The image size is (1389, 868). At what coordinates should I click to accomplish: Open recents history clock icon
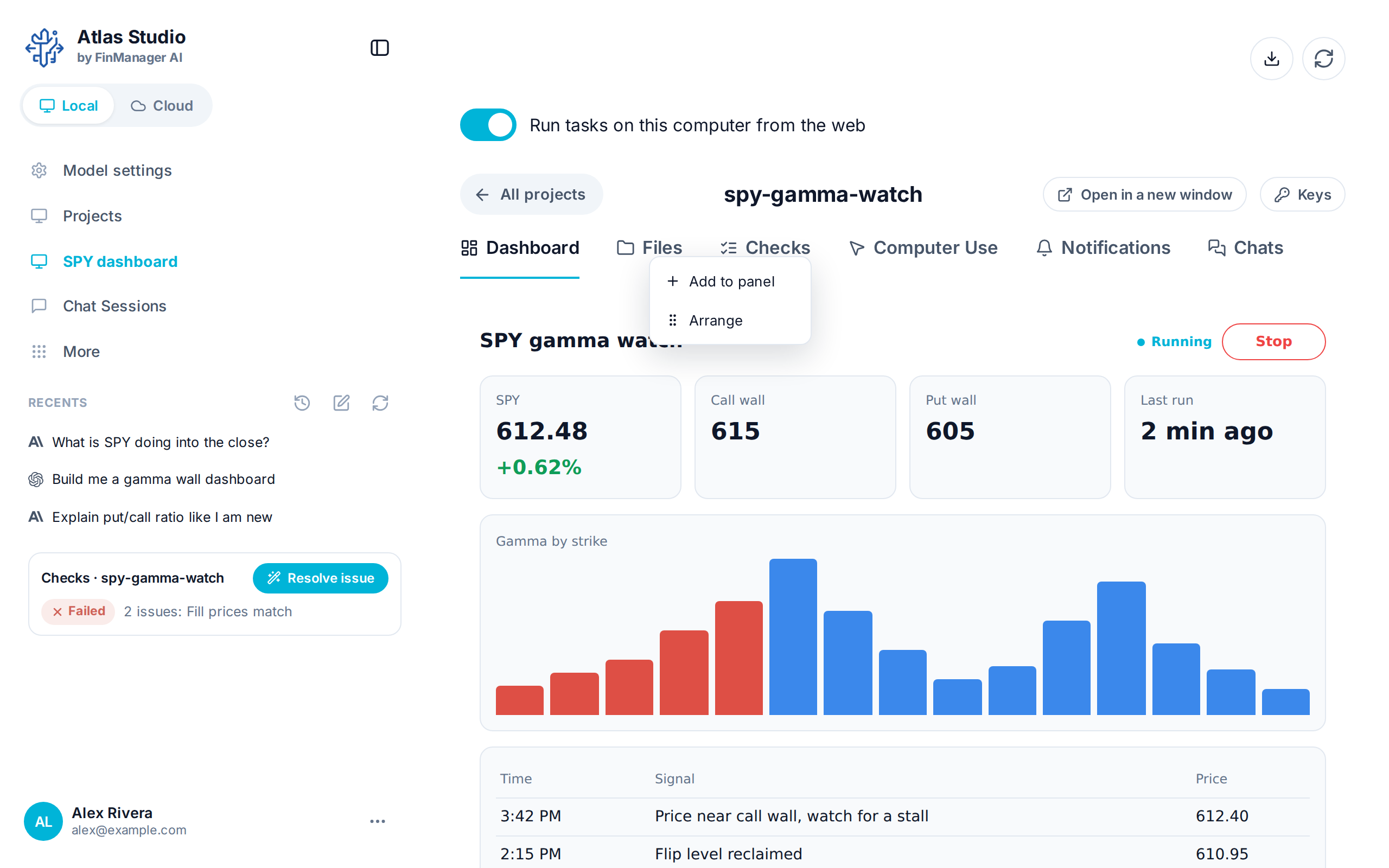coord(302,403)
